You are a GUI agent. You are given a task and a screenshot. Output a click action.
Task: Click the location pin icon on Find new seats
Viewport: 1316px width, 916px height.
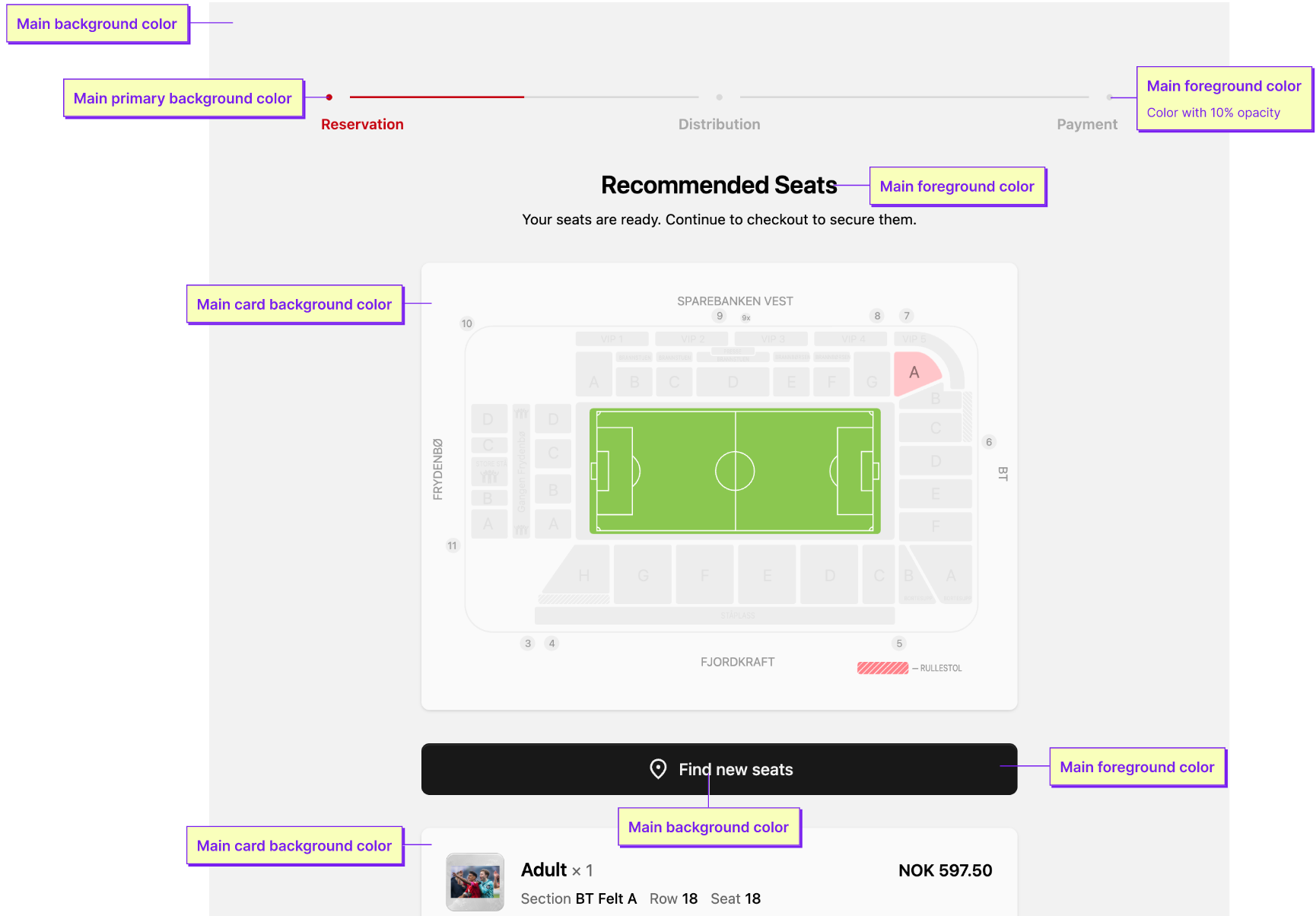point(658,769)
